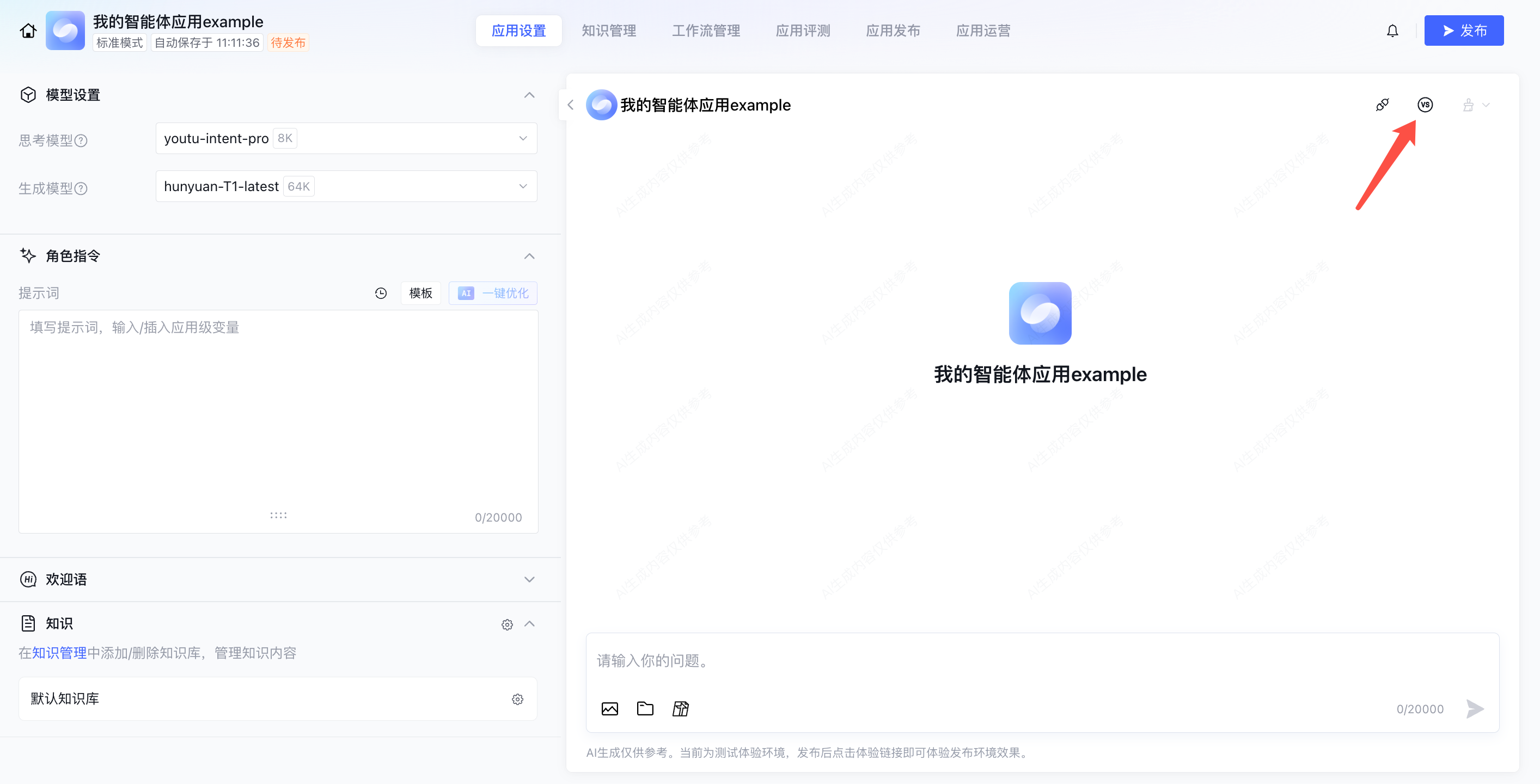Open knowledge section settings gear

point(507,624)
